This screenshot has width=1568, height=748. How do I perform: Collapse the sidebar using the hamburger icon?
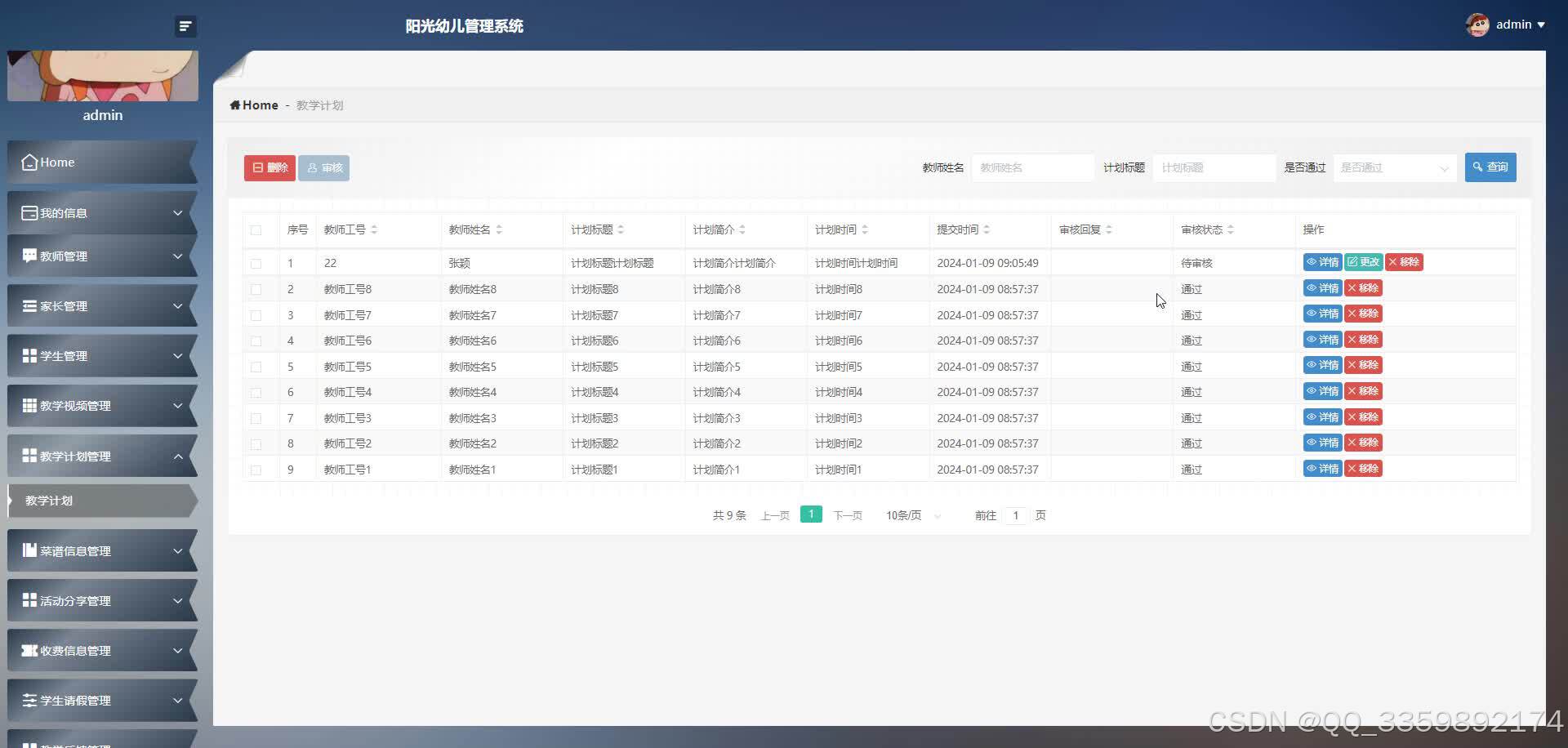(185, 26)
